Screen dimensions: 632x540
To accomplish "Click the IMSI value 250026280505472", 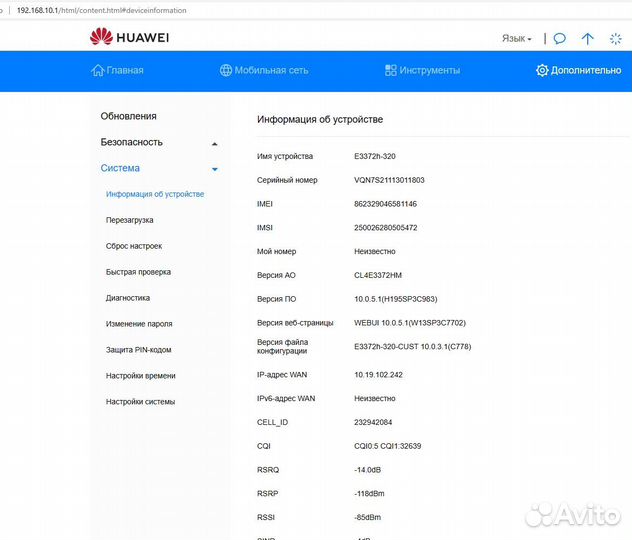I will tap(386, 228).
